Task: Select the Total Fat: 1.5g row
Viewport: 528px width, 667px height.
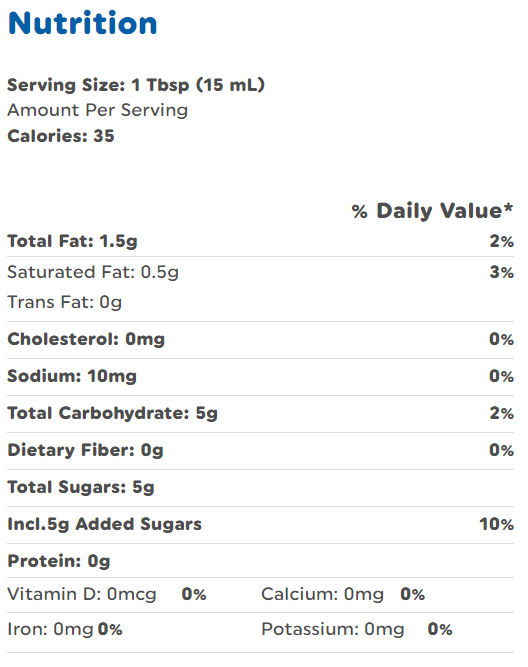Action: click(x=260, y=241)
